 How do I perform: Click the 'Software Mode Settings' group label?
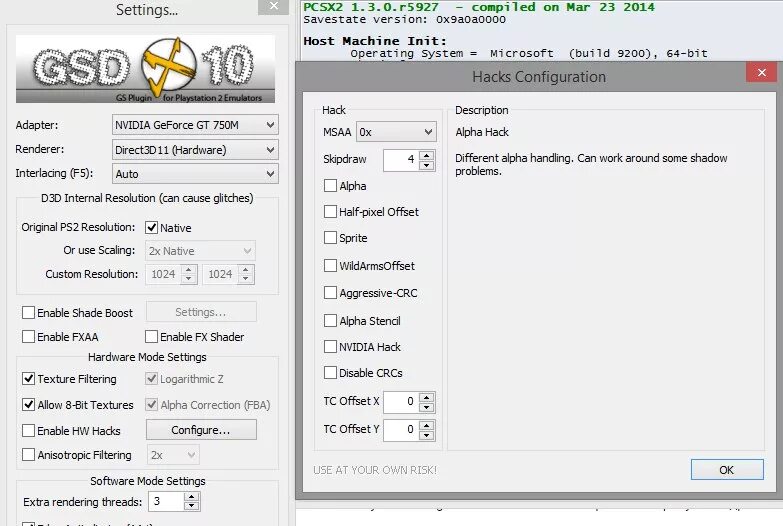pos(148,481)
